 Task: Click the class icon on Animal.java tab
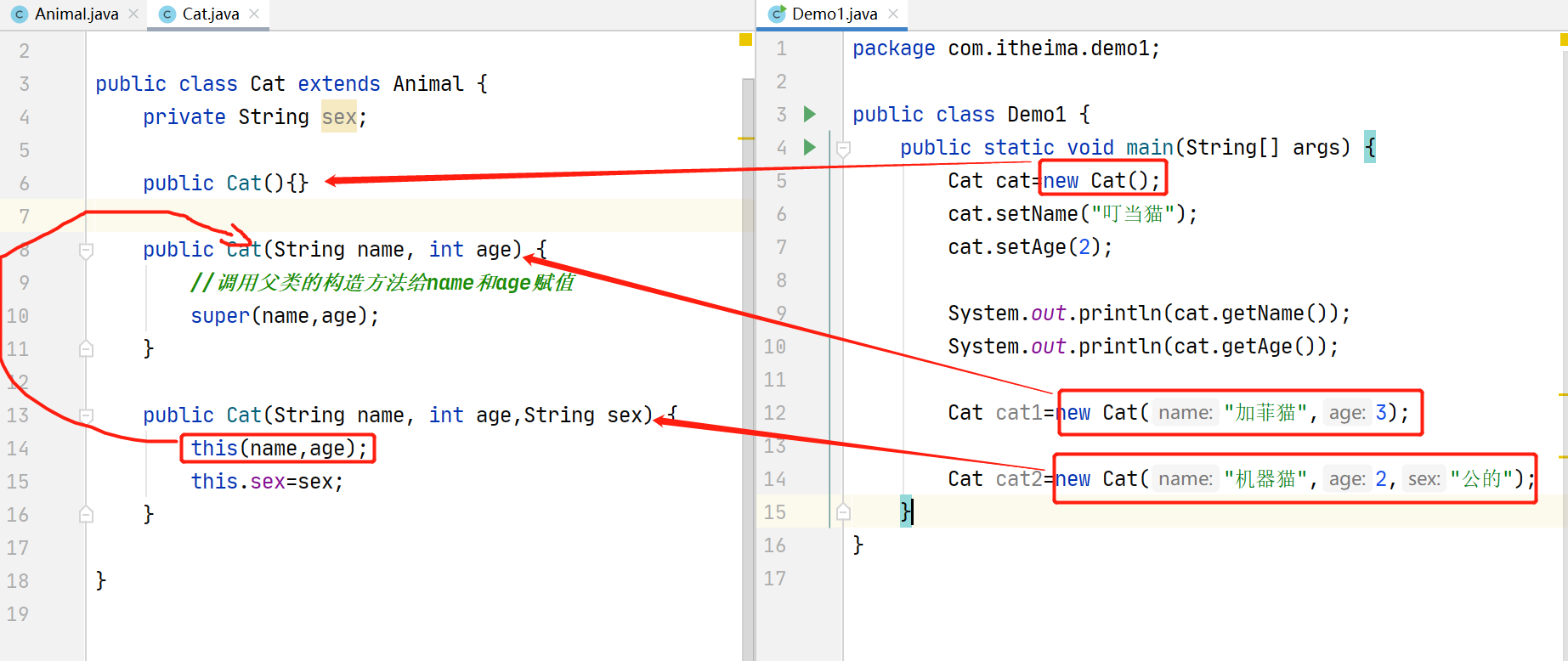(x=20, y=14)
